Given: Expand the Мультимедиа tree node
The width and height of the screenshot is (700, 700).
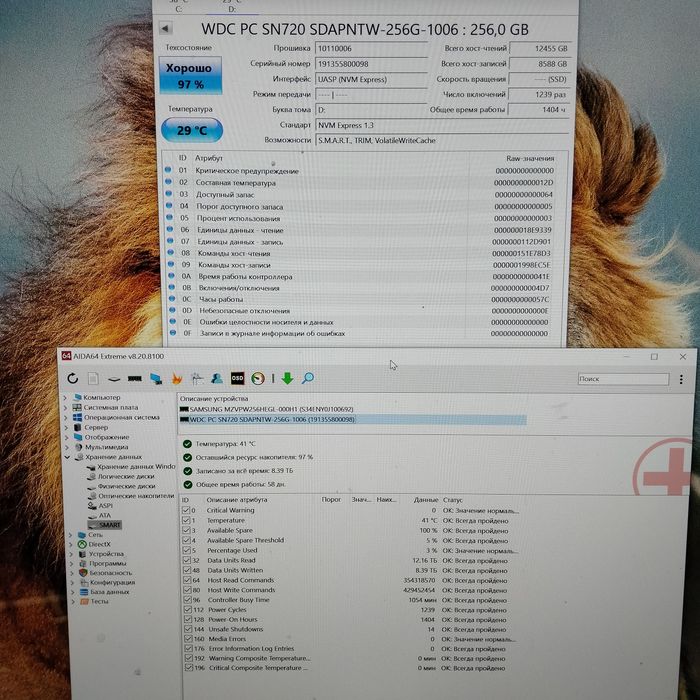Looking at the screenshot, I should (67, 447).
